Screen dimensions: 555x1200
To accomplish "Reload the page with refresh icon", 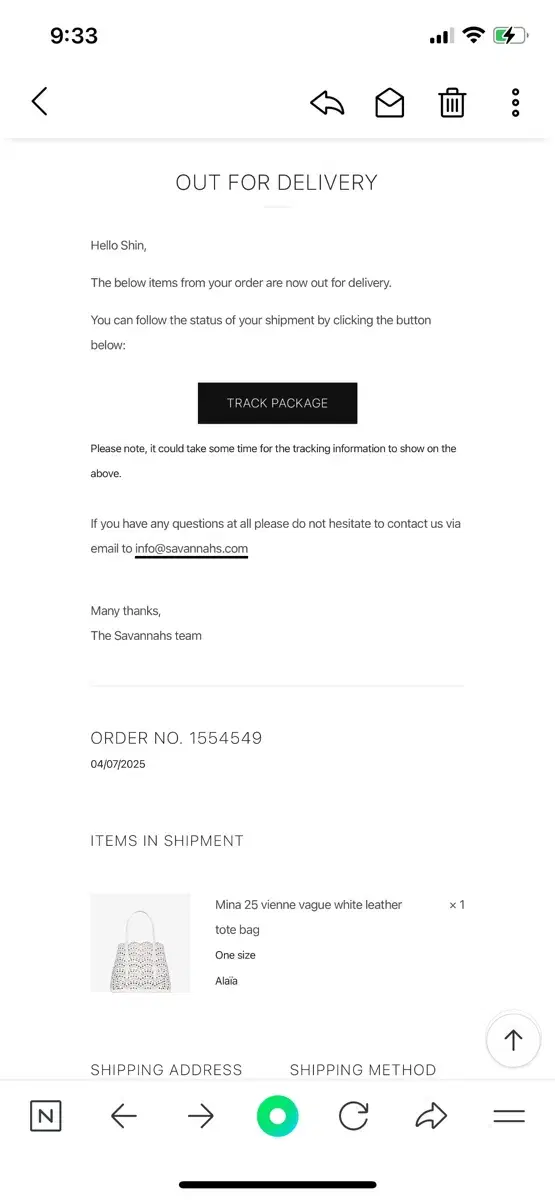I will click(x=354, y=1116).
